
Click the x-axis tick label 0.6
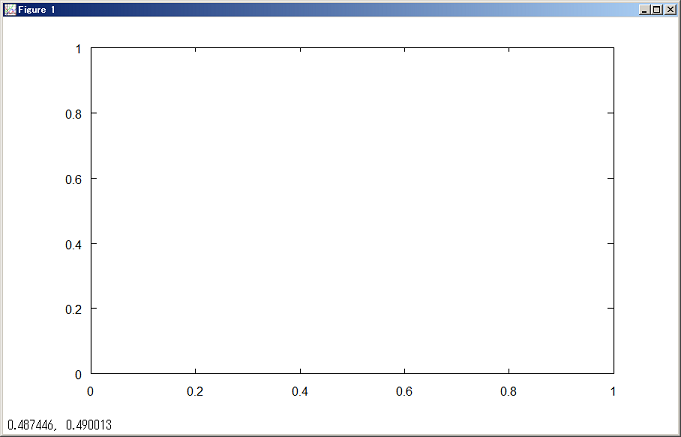coord(404,392)
